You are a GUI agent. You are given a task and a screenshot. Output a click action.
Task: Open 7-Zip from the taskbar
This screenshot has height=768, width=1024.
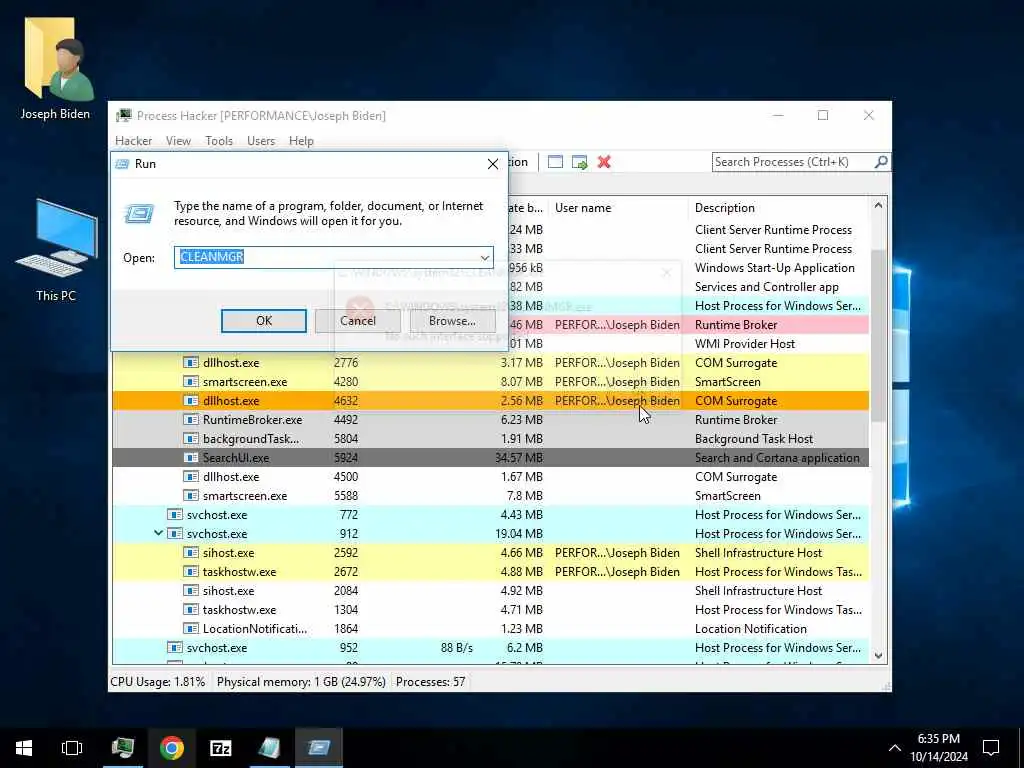[221, 748]
